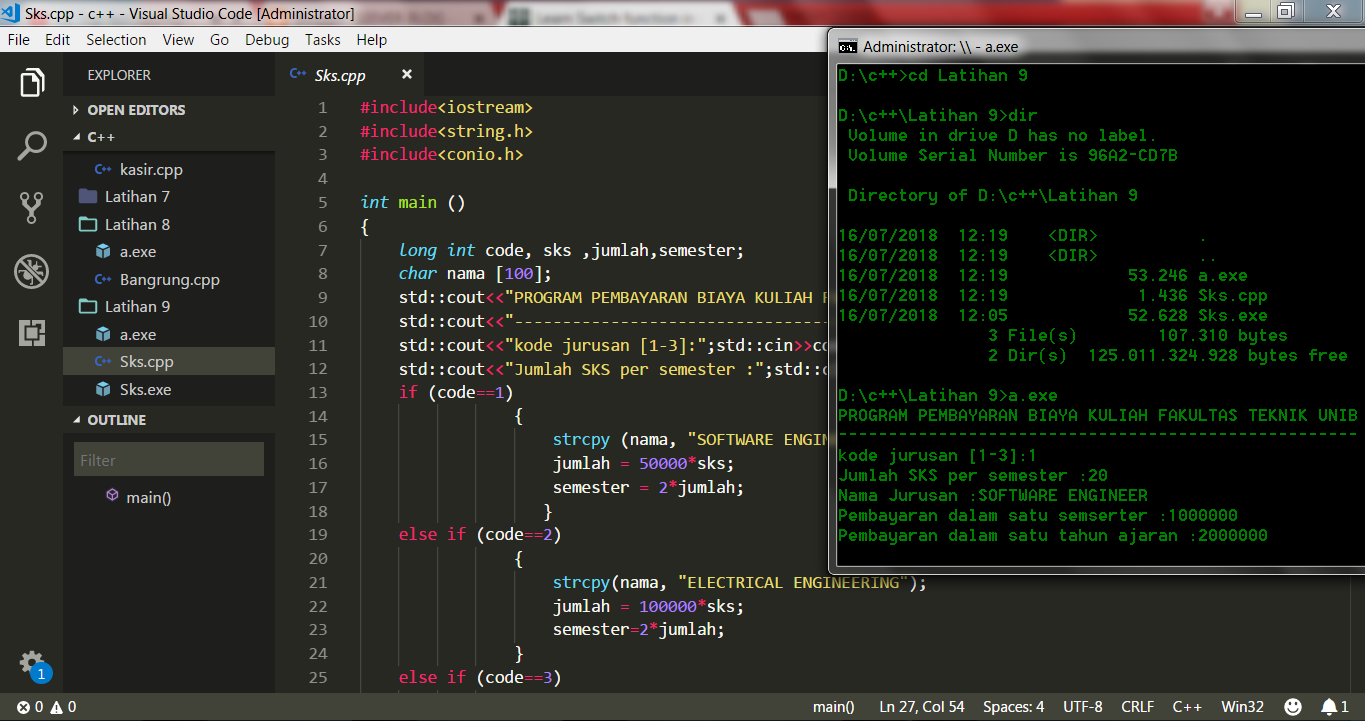Click the Sks.exe file icon
1365x721 pixels.
pyautogui.click(x=103, y=389)
